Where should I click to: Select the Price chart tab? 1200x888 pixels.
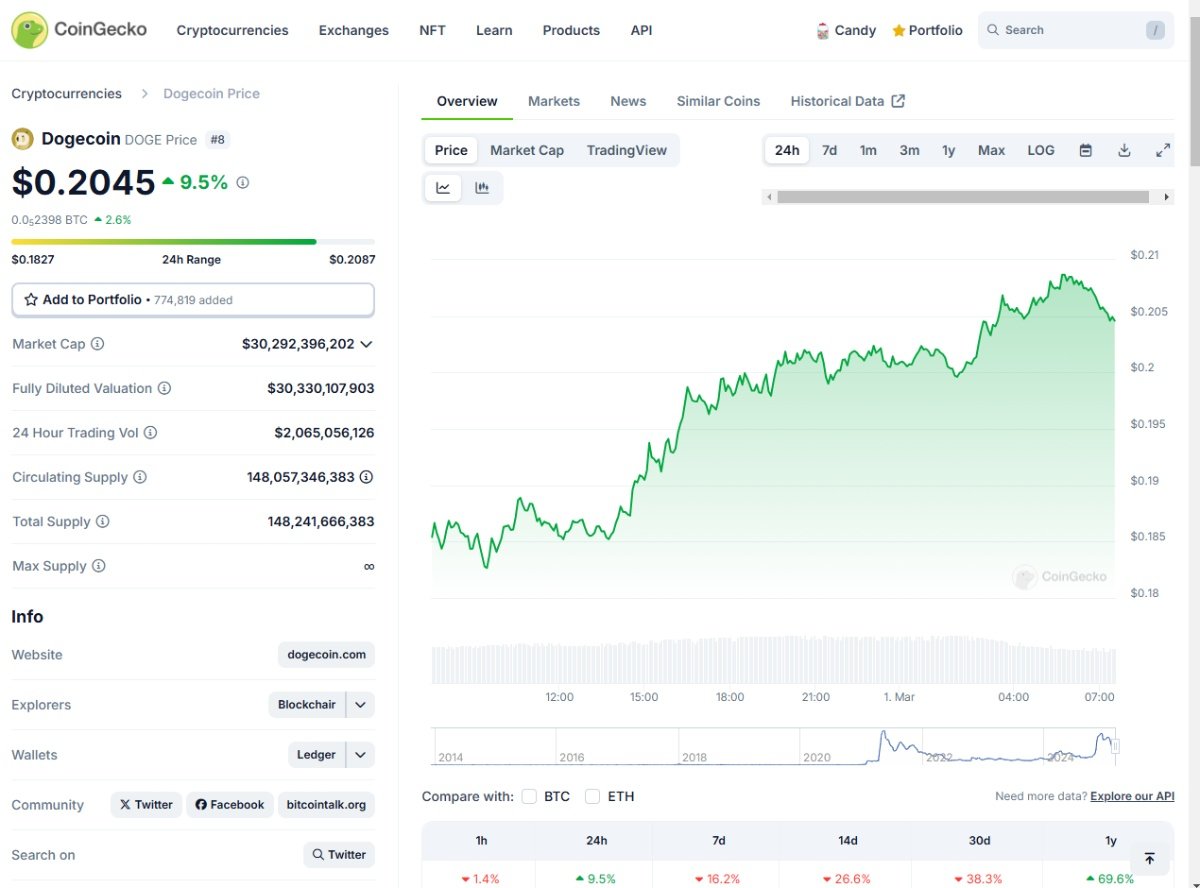451,150
